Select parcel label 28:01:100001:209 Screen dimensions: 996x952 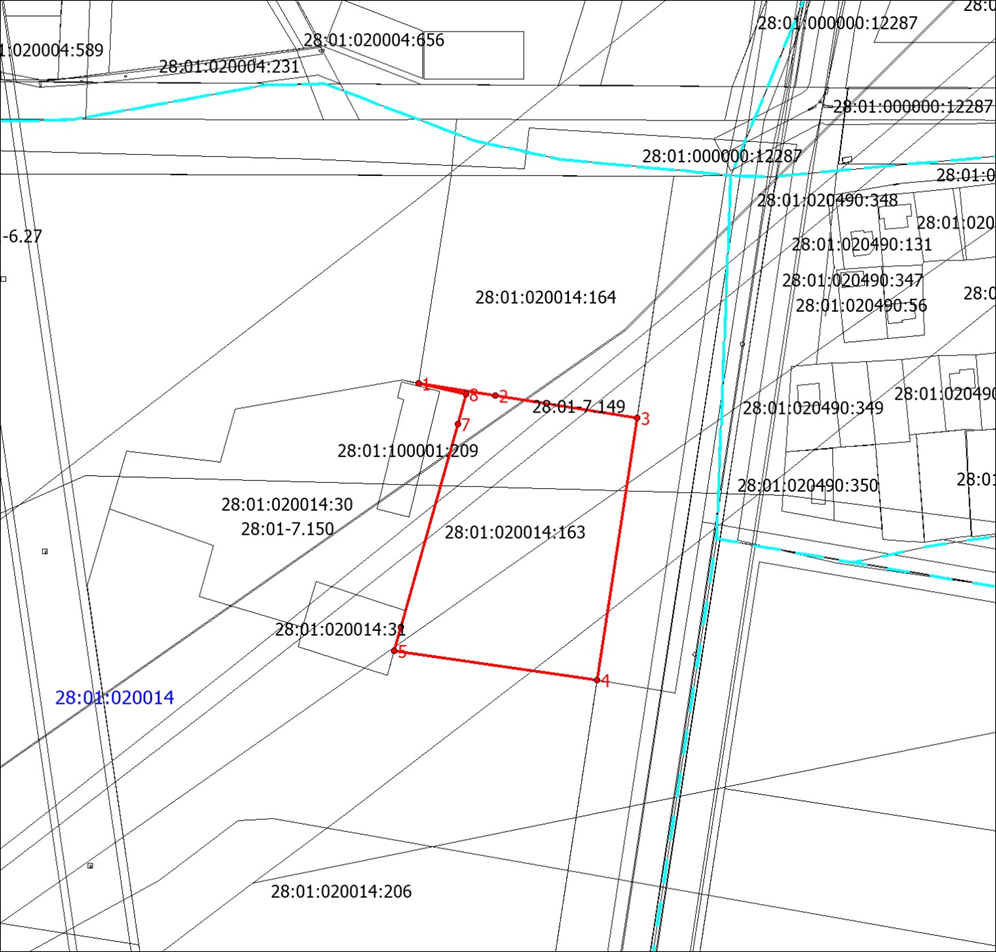[x=408, y=451]
